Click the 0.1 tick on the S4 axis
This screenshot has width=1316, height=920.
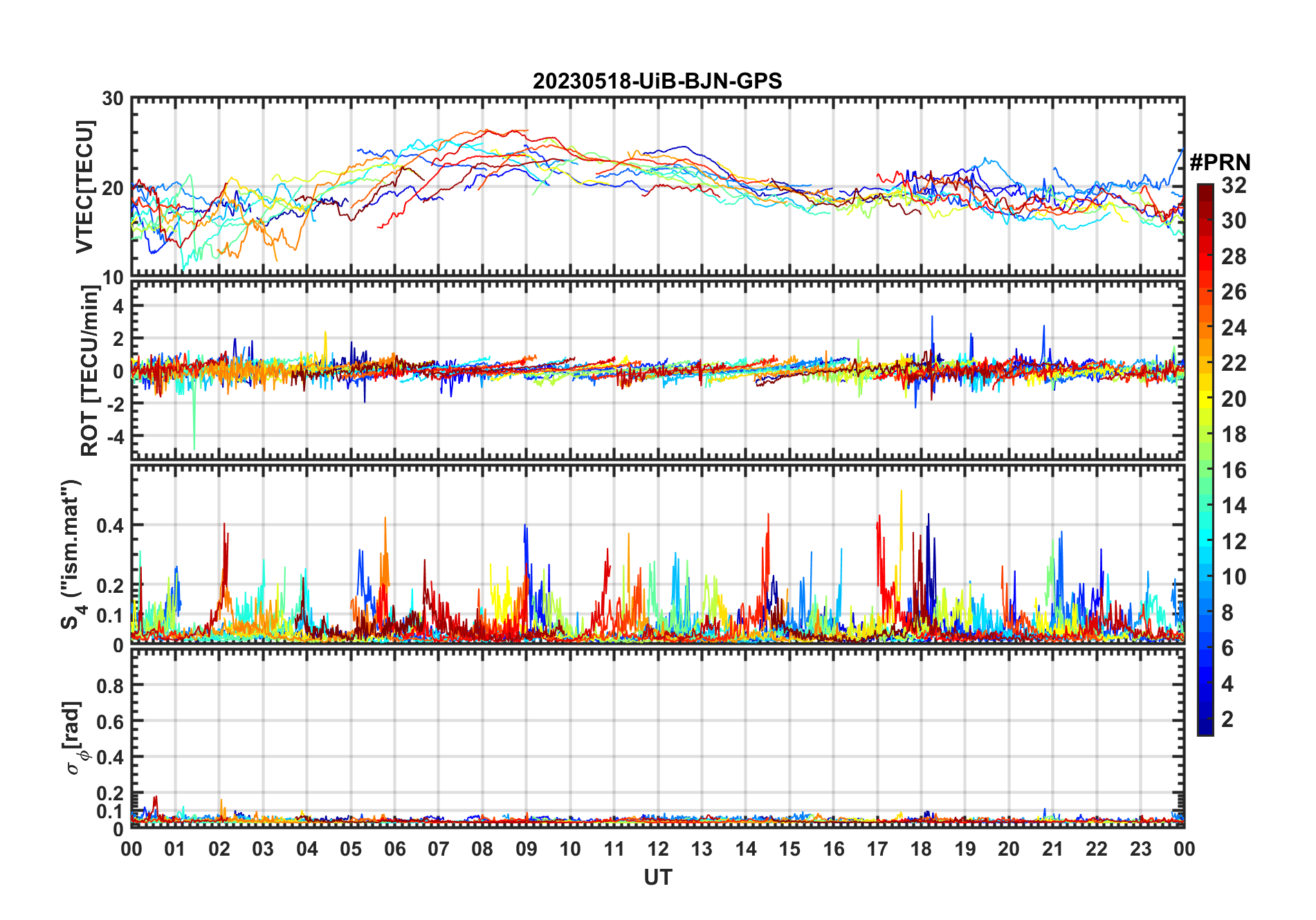(x=110, y=615)
